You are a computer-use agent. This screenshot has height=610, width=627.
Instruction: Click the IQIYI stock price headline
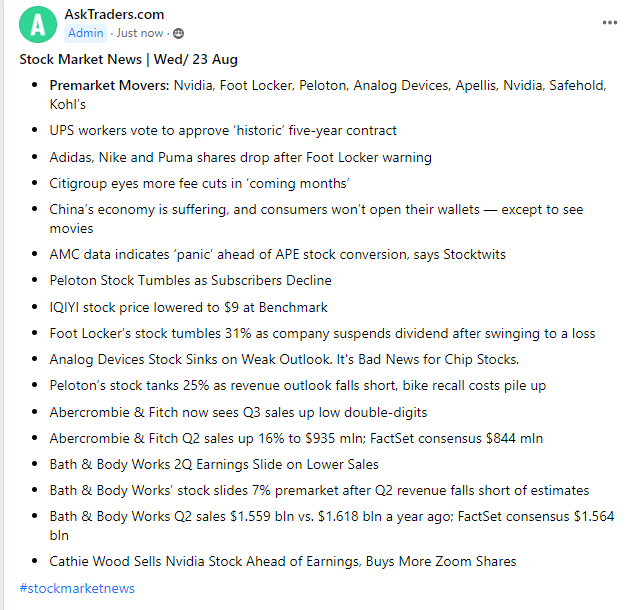click(188, 307)
